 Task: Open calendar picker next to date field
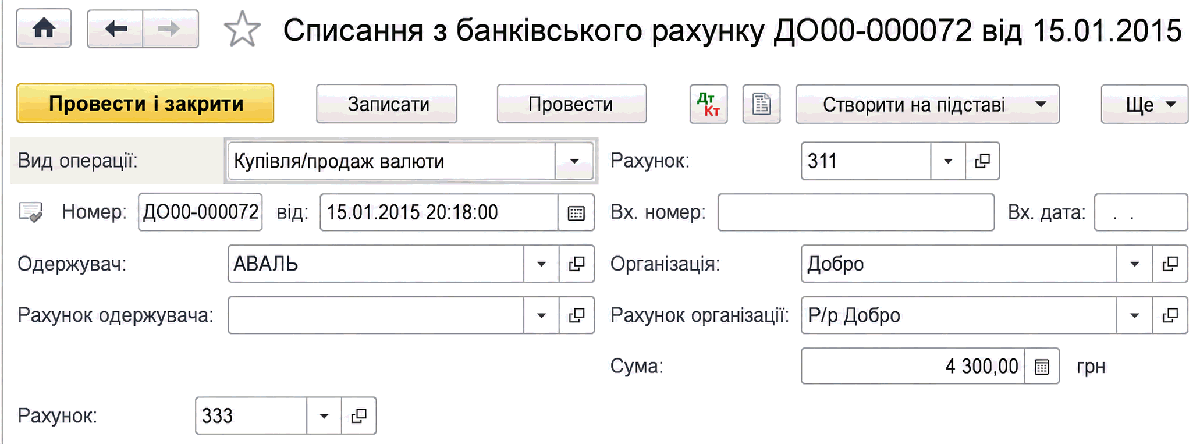[575, 212]
